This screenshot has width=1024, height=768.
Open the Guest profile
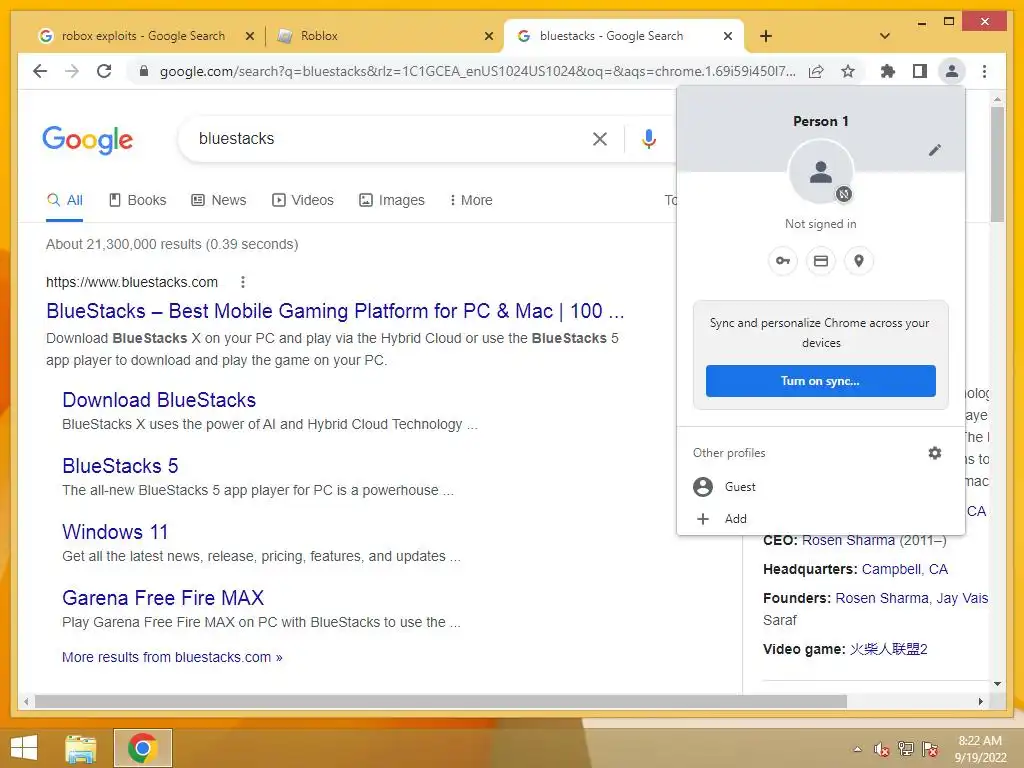(820, 487)
